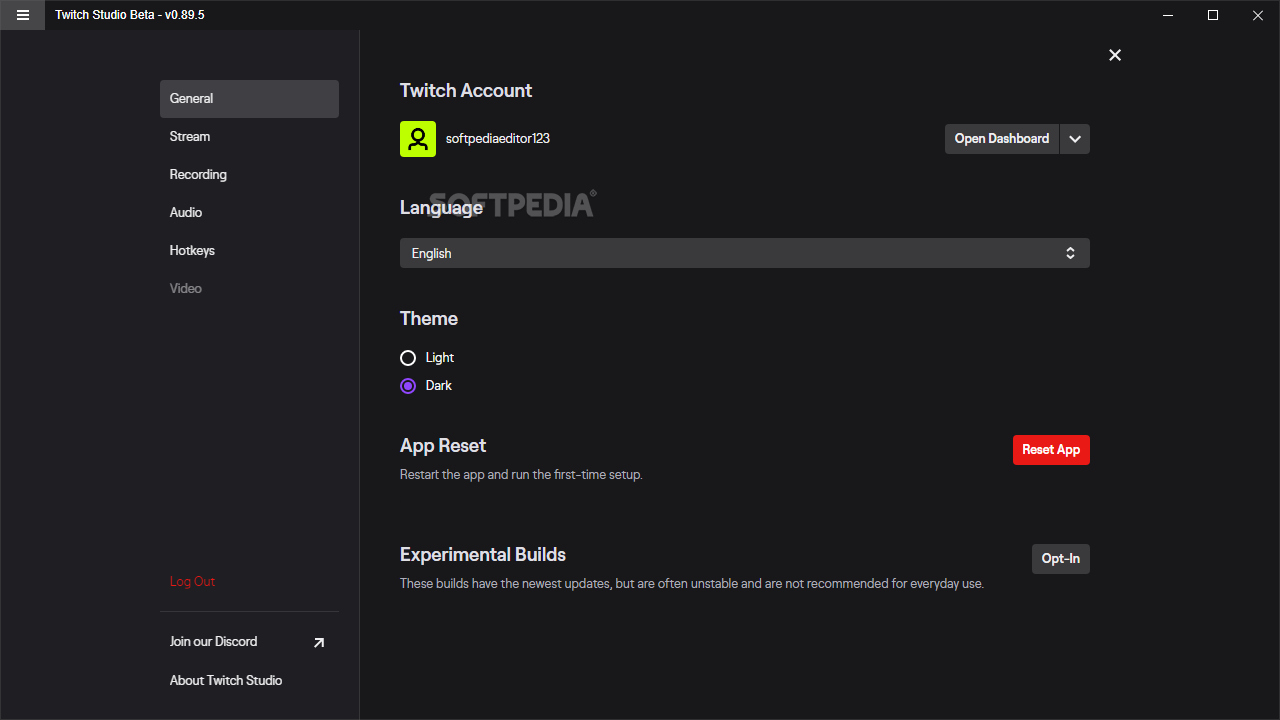Viewport: 1280px width, 720px height.
Task: Go to the Audio settings tab
Action: click(249, 213)
